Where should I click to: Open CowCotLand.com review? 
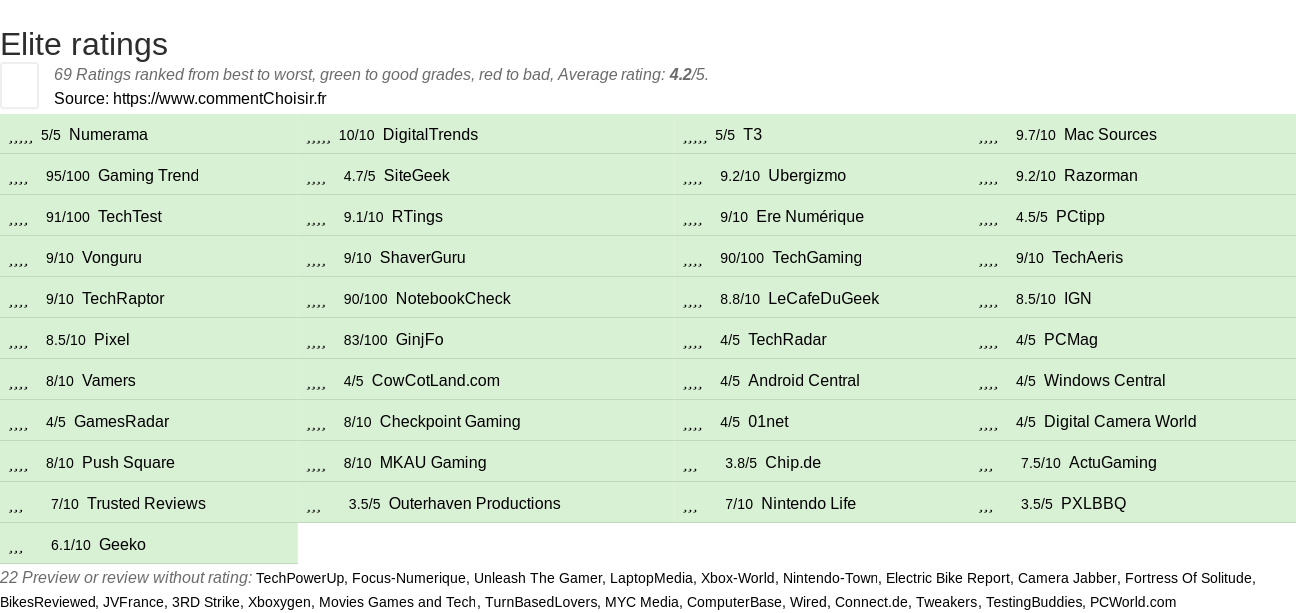436,380
